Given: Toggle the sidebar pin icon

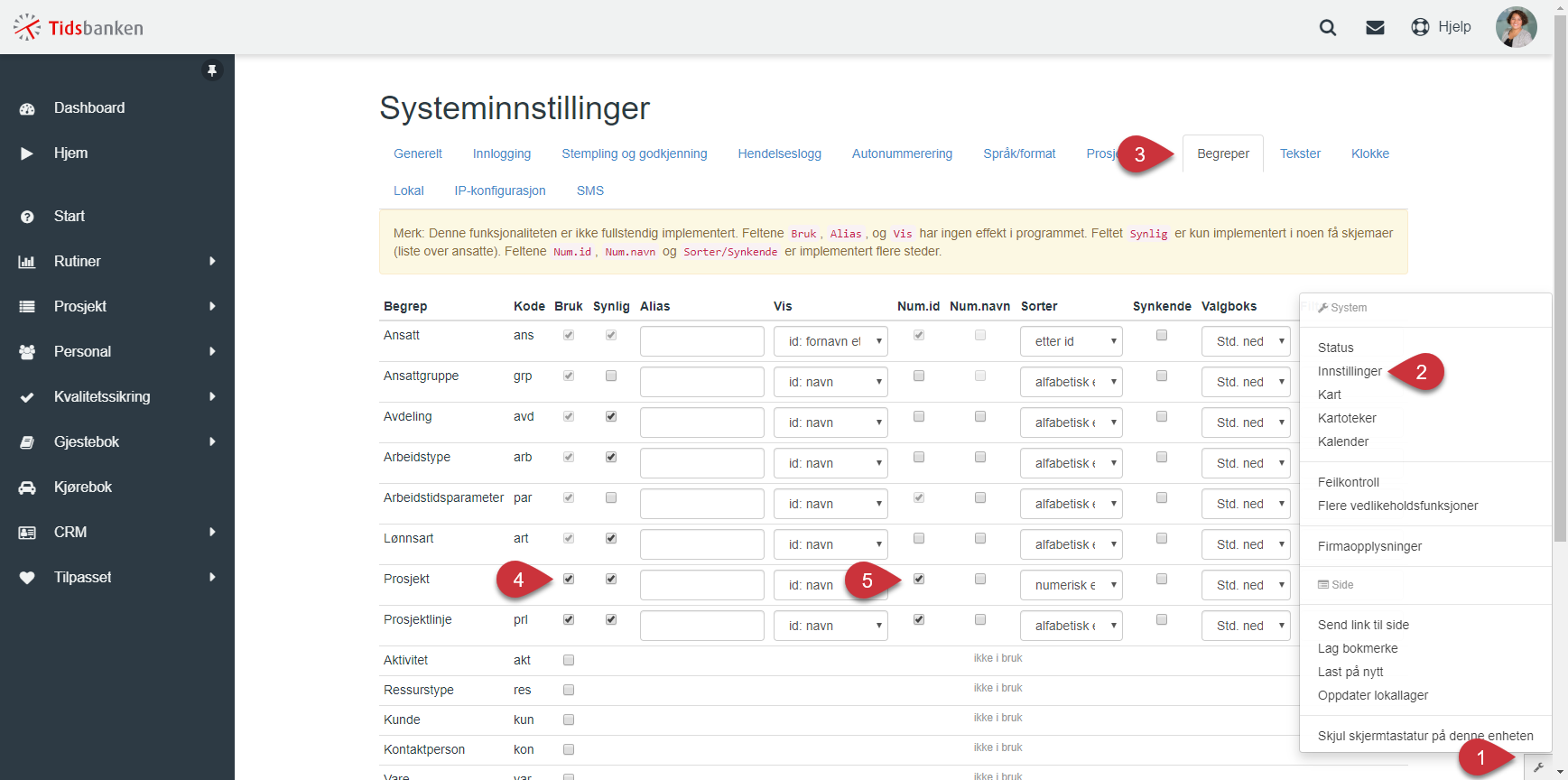Looking at the screenshot, I should (212, 70).
